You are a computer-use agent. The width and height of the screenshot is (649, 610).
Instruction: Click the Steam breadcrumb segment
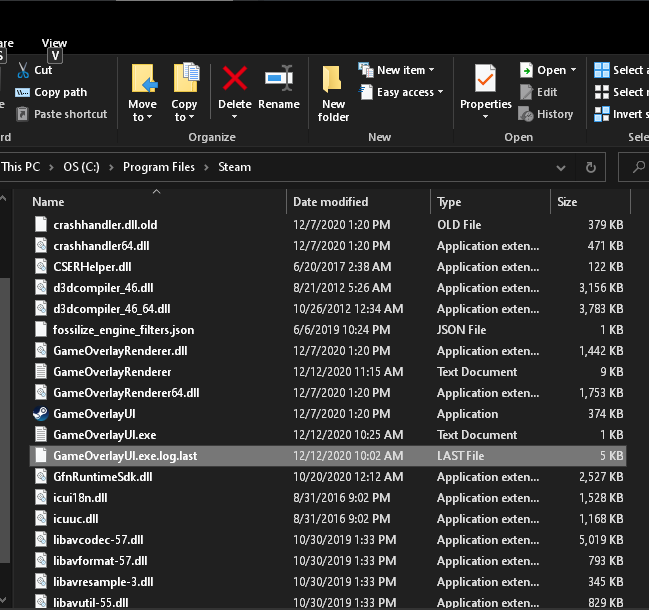click(x=235, y=167)
